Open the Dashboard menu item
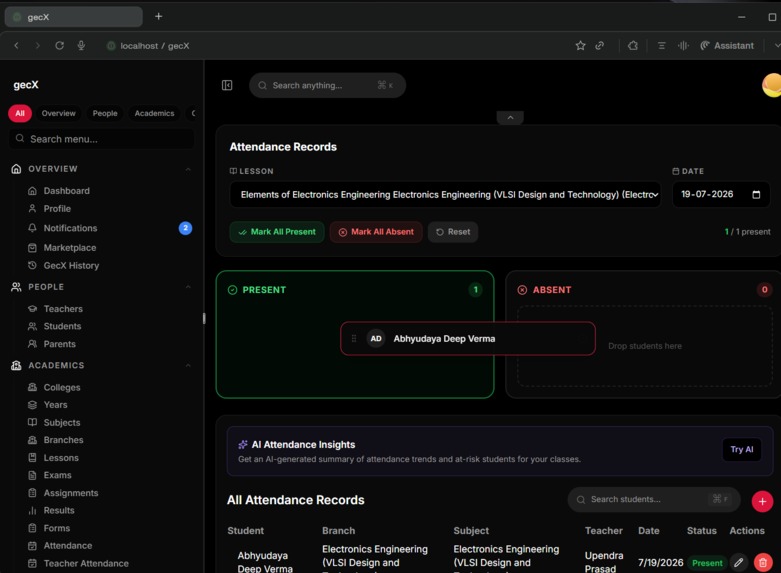The width and height of the screenshot is (781, 573). pos(66,191)
